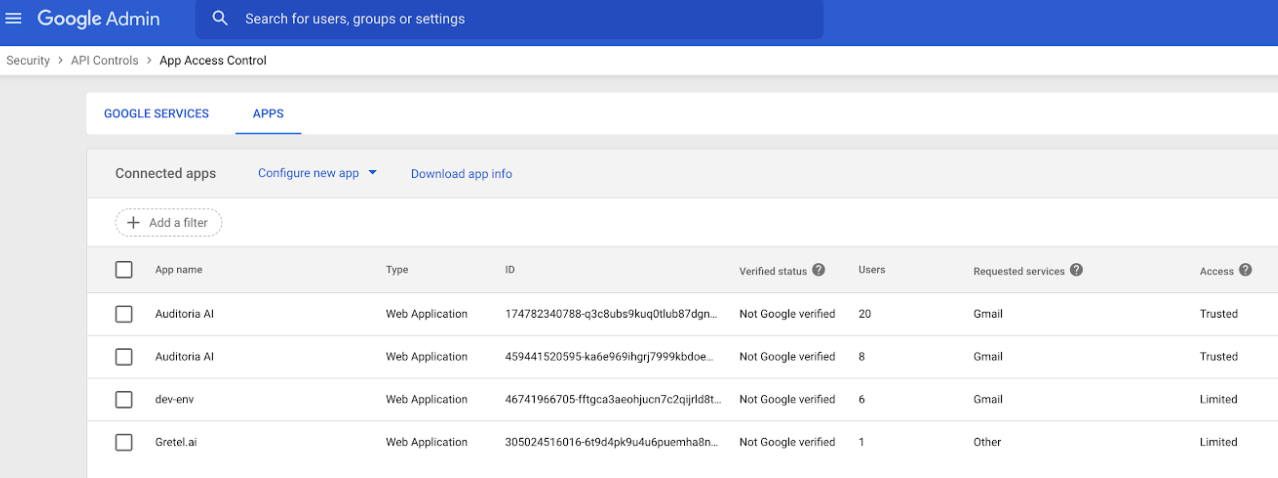Check the Auditoria AI row with 20 users

coord(124,314)
